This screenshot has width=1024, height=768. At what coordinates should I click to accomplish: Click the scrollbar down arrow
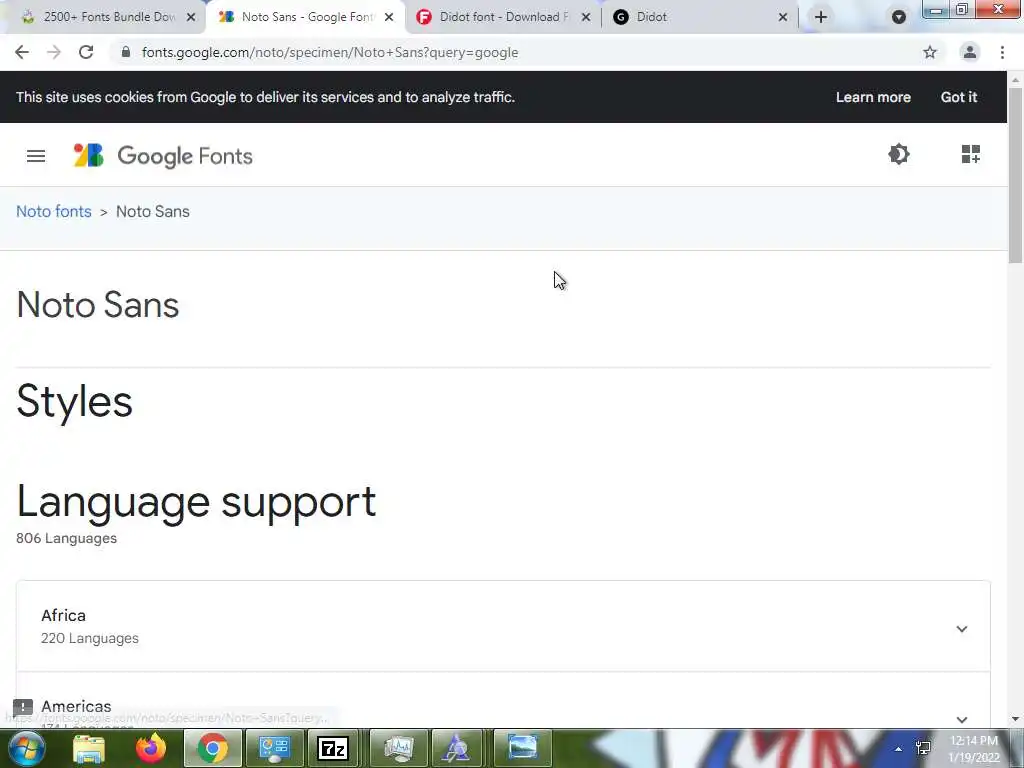(1015, 719)
